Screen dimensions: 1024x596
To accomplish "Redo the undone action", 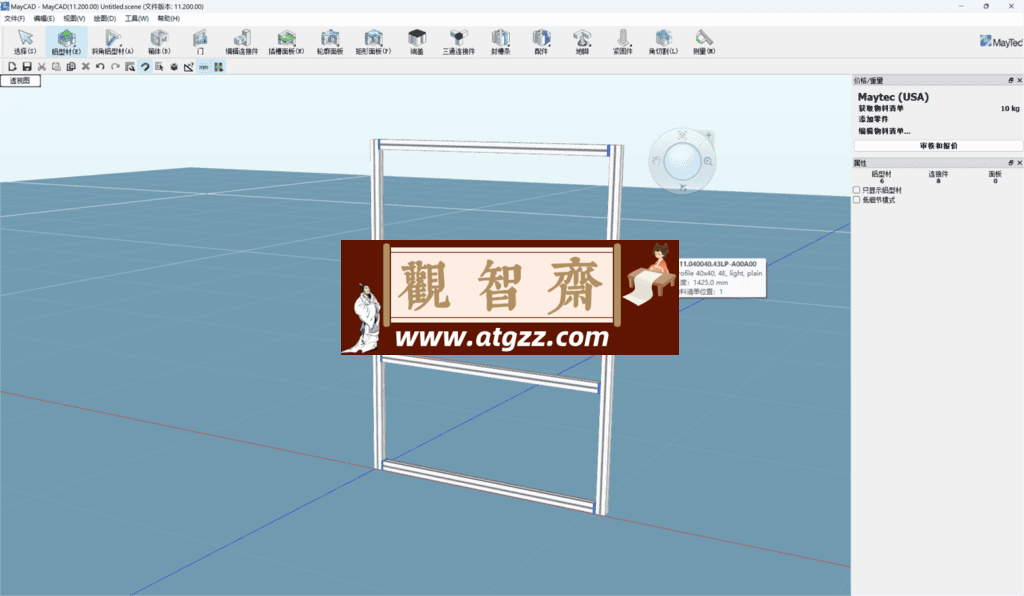I will (115, 67).
